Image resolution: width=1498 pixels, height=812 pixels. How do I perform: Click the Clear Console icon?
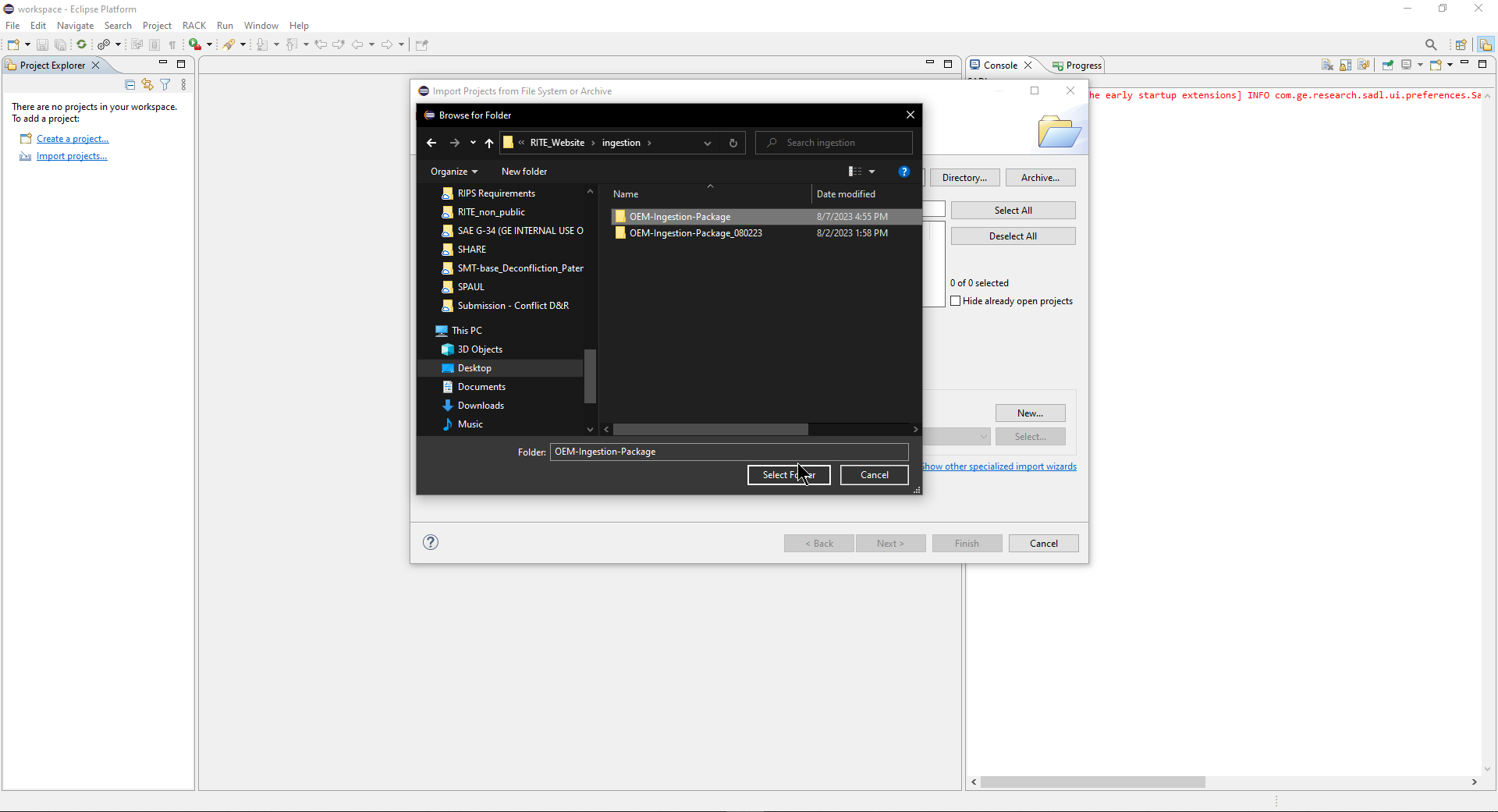pos(1327,65)
